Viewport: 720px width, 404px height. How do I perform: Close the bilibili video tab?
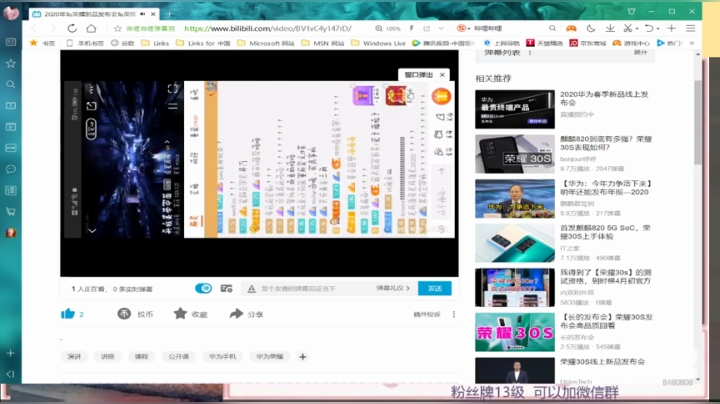(x=153, y=14)
